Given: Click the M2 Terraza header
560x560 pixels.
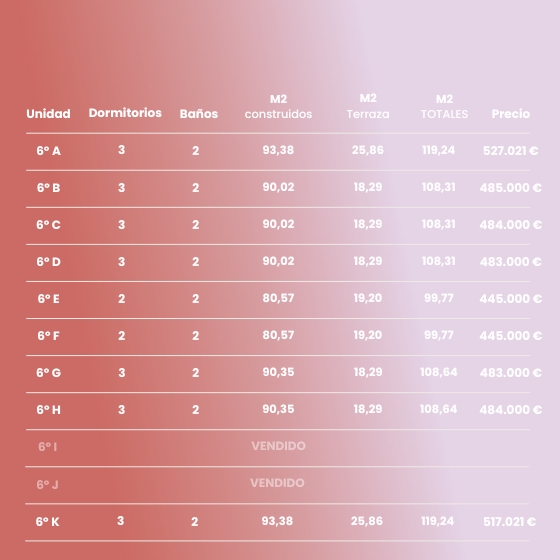Looking at the screenshot, I should pyautogui.click(x=368, y=106).
